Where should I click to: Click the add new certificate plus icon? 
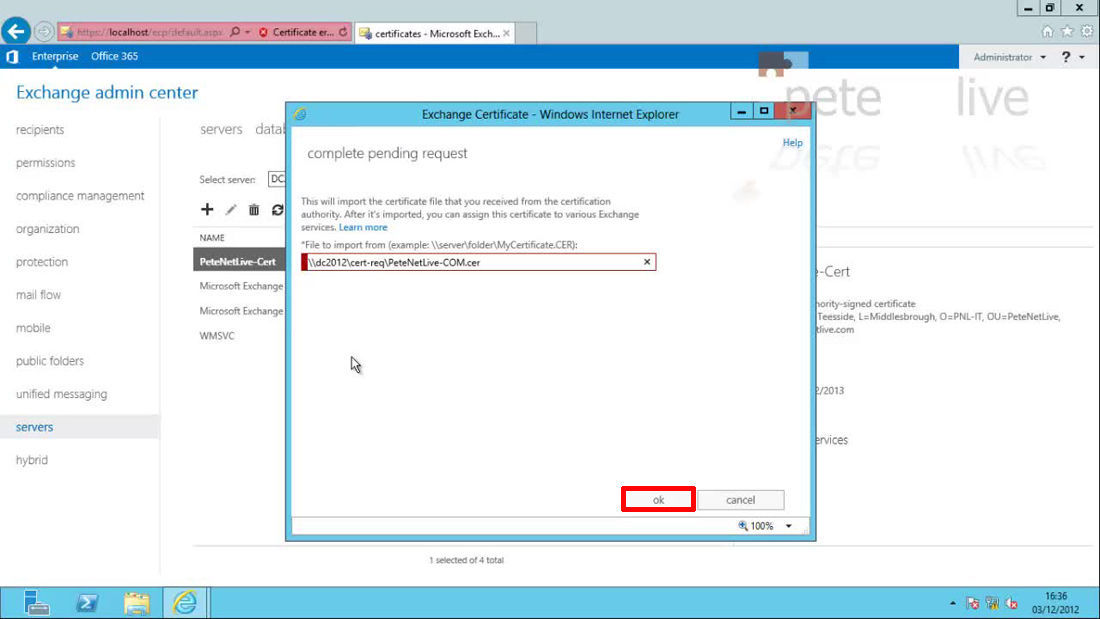pyautogui.click(x=207, y=209)
